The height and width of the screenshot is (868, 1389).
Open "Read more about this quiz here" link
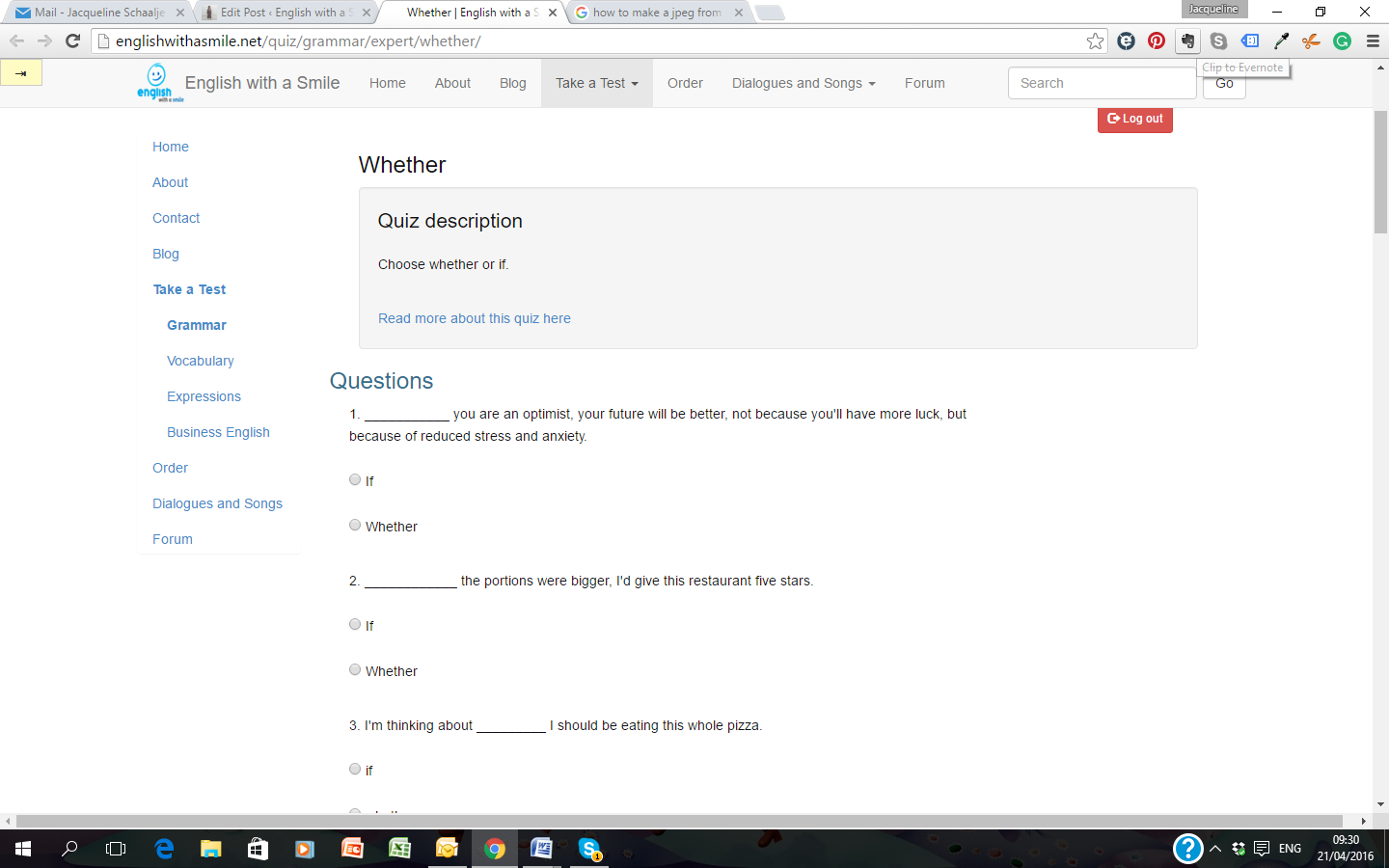point(474,318)
